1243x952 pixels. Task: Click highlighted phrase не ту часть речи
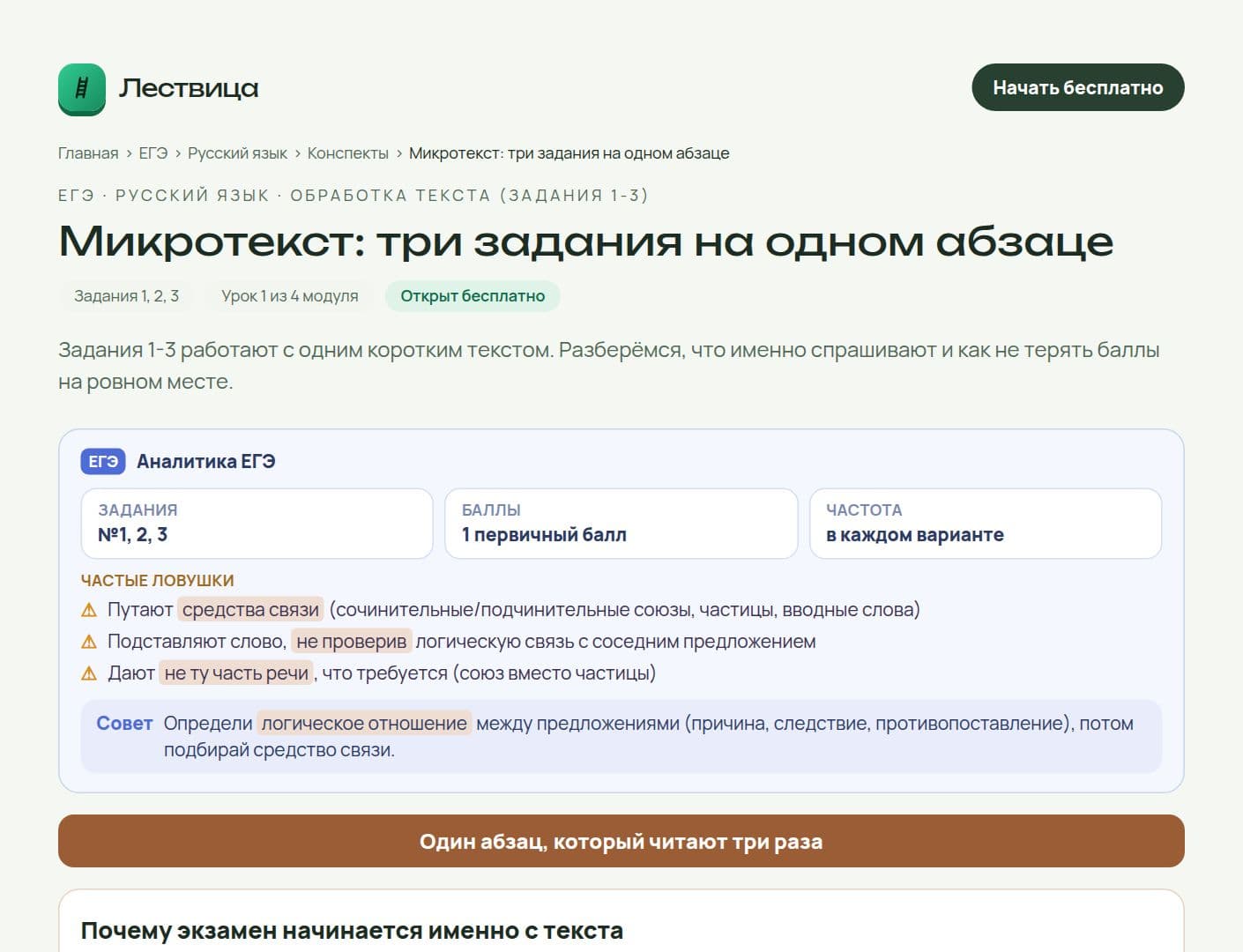point(236,673)
